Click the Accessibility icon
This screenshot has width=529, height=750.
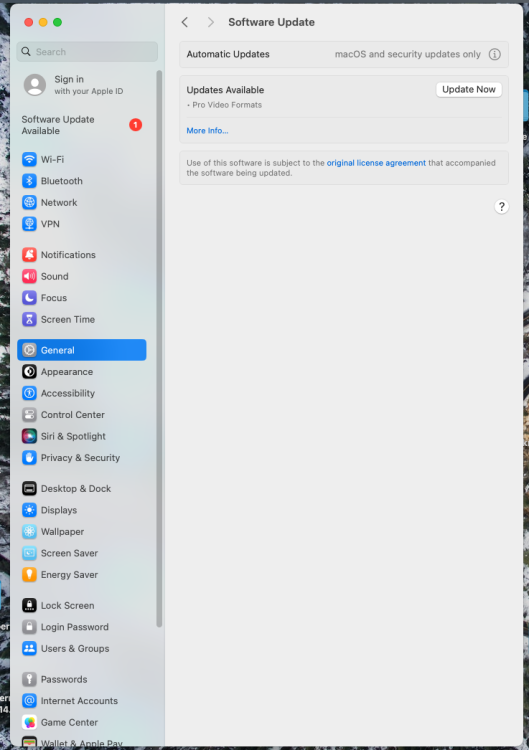point(29,393)
